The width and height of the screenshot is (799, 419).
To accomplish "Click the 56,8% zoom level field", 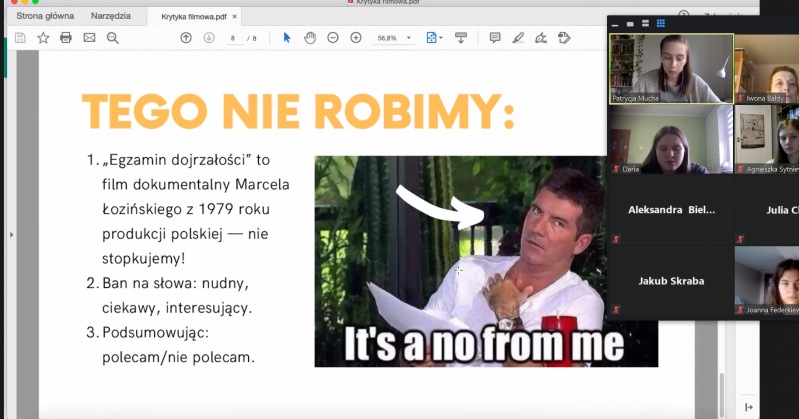I will (x=388, y=38).
